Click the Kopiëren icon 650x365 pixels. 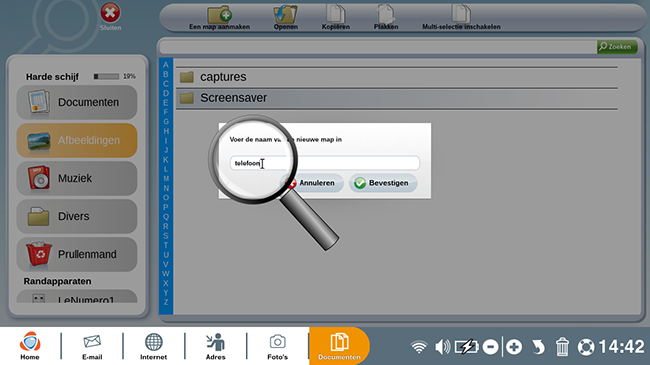click(335, 14)
